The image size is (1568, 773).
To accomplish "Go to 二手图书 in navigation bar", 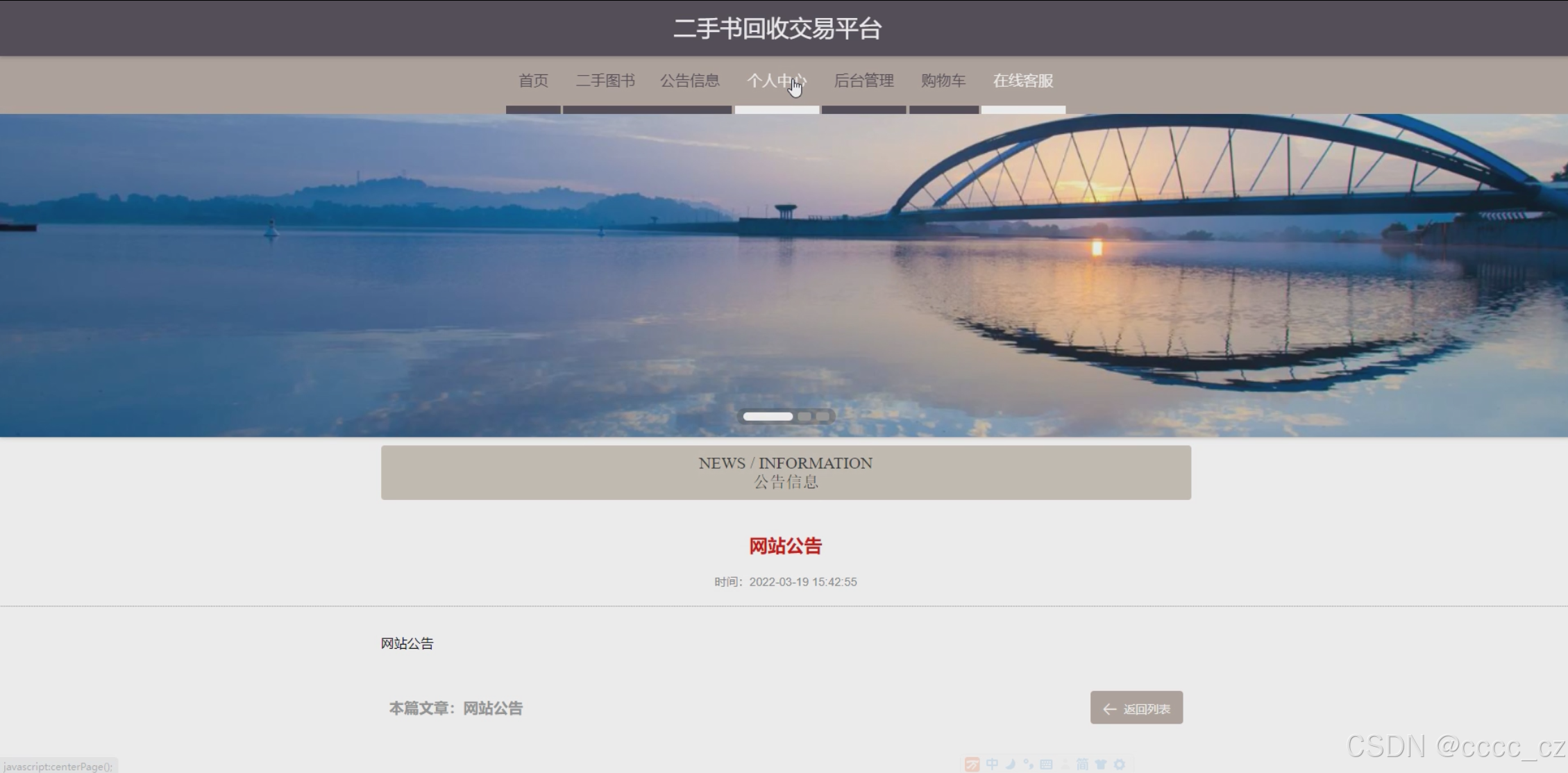I will 605,81.
